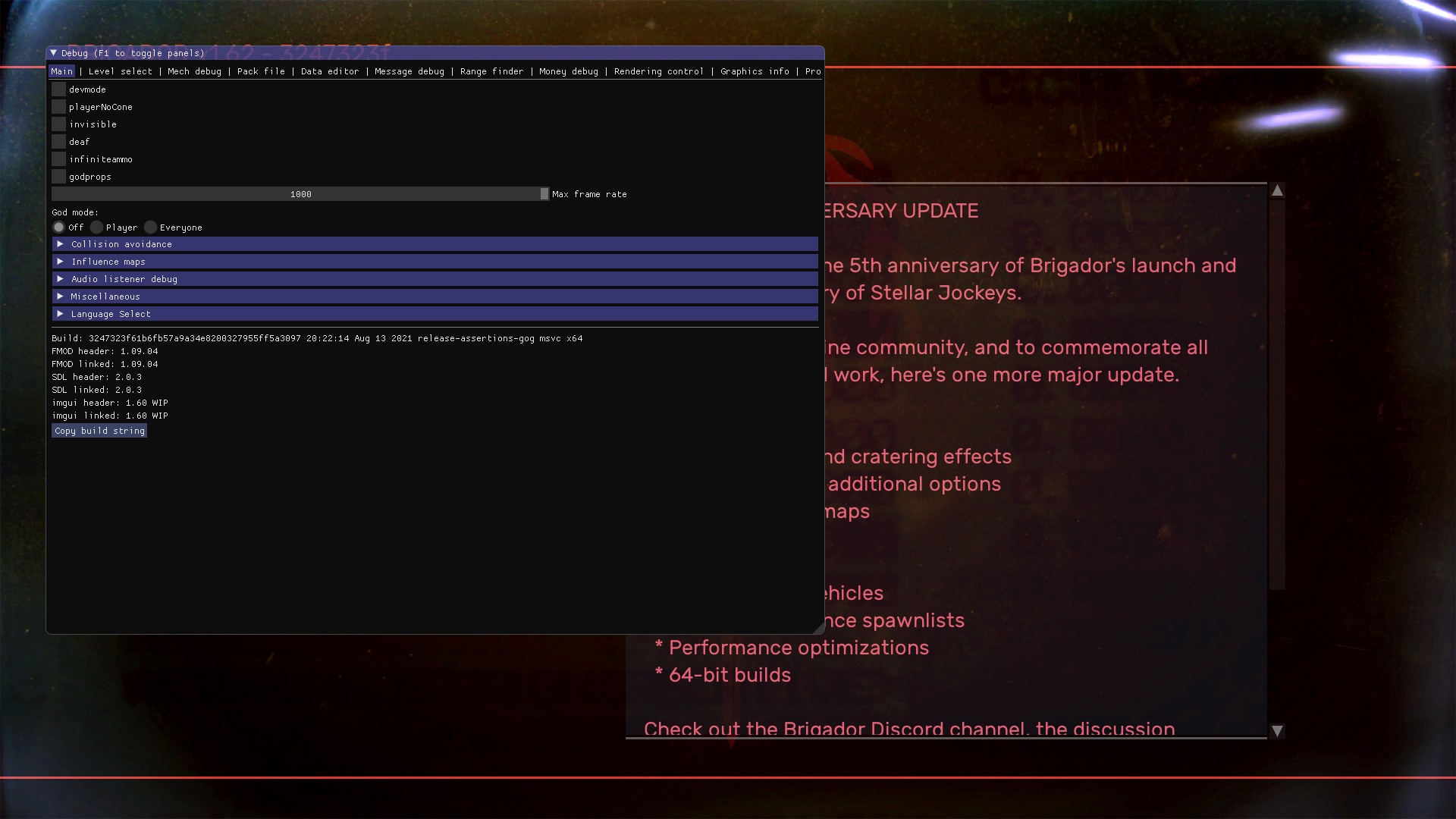Click 'imgui linked: 1.60 WIP' text
1456x819 pixels.
point(110,416)
